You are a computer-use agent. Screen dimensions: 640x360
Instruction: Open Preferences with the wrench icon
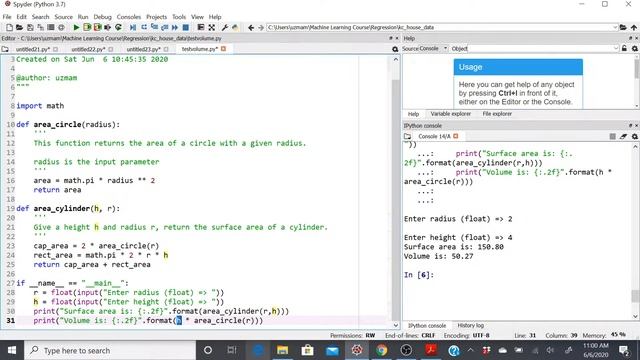(x=224, y=27)
